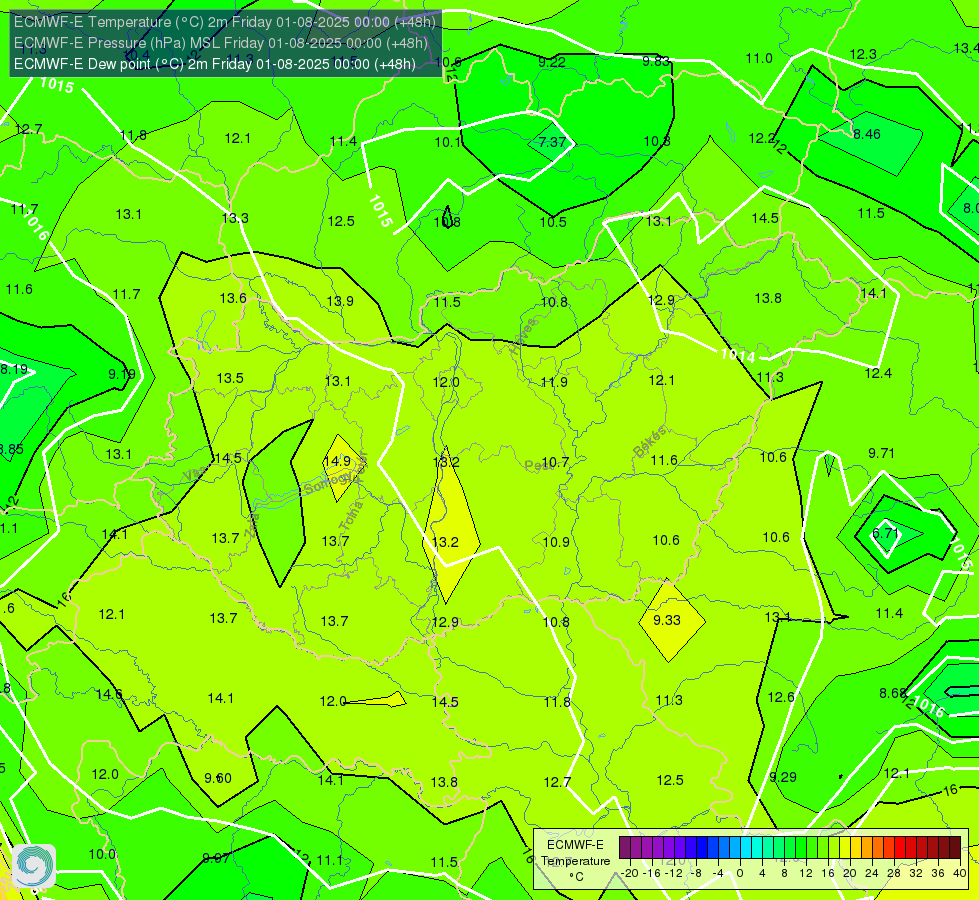Click the Somogy region label

[x=328, y=484]
